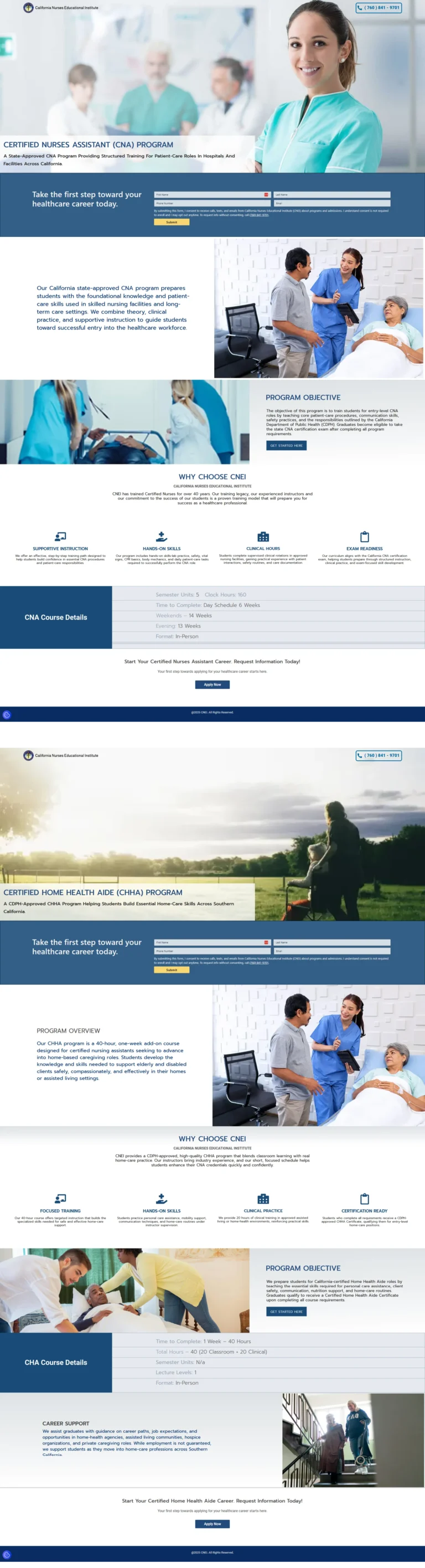Click Get Started Here under CNA Program Objective
425x1568 pixels.
click(286, 446)
